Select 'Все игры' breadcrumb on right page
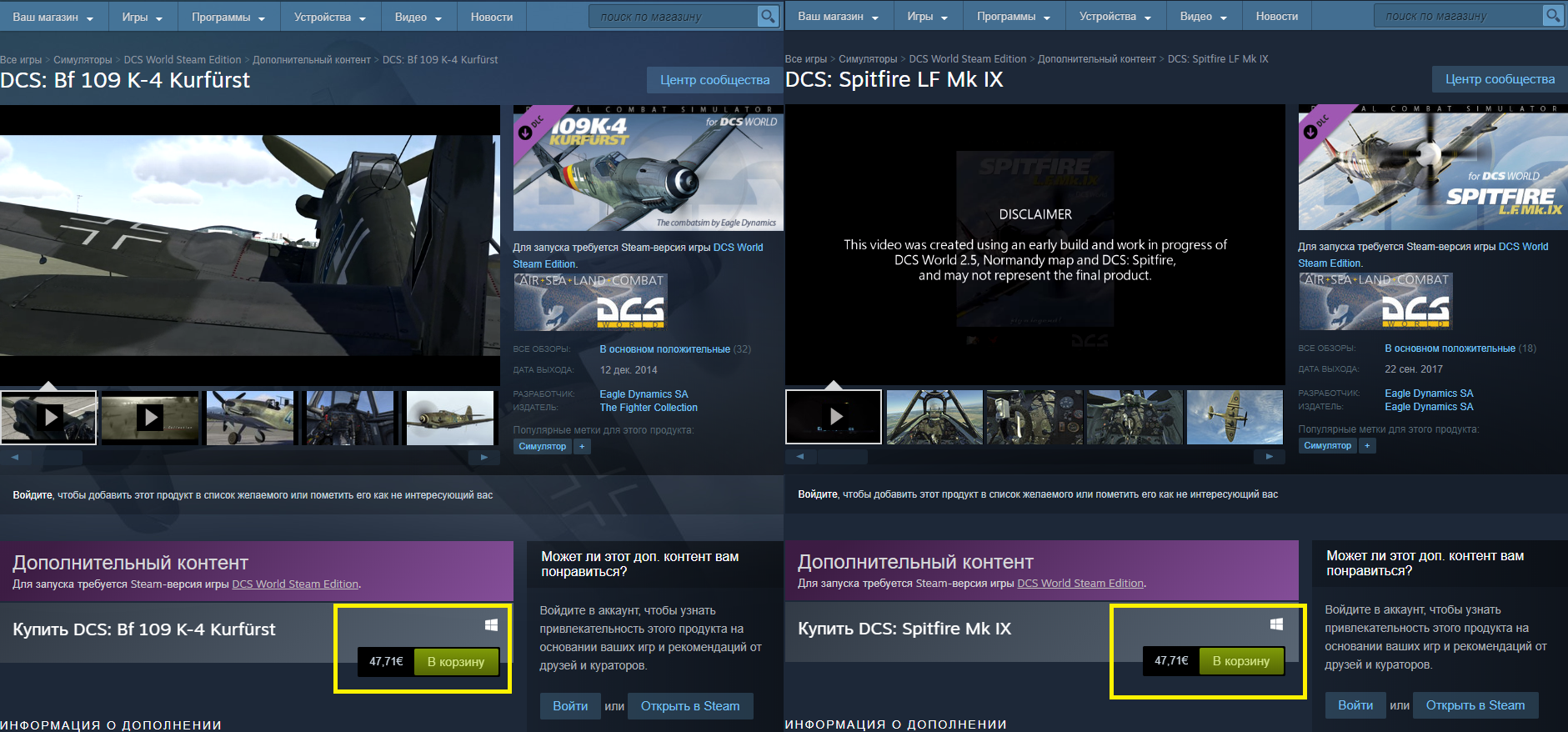Image resolution: width=1568 pixels, height=732 pixels. coord(806,59)
